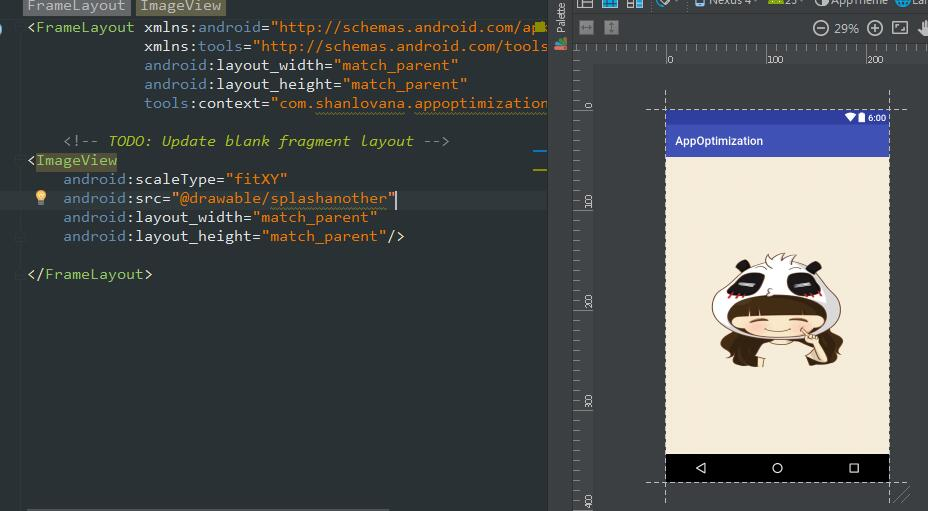928x511 pixels.
Task: Show design and blueprint side by side
Action: tap(635, 3)
